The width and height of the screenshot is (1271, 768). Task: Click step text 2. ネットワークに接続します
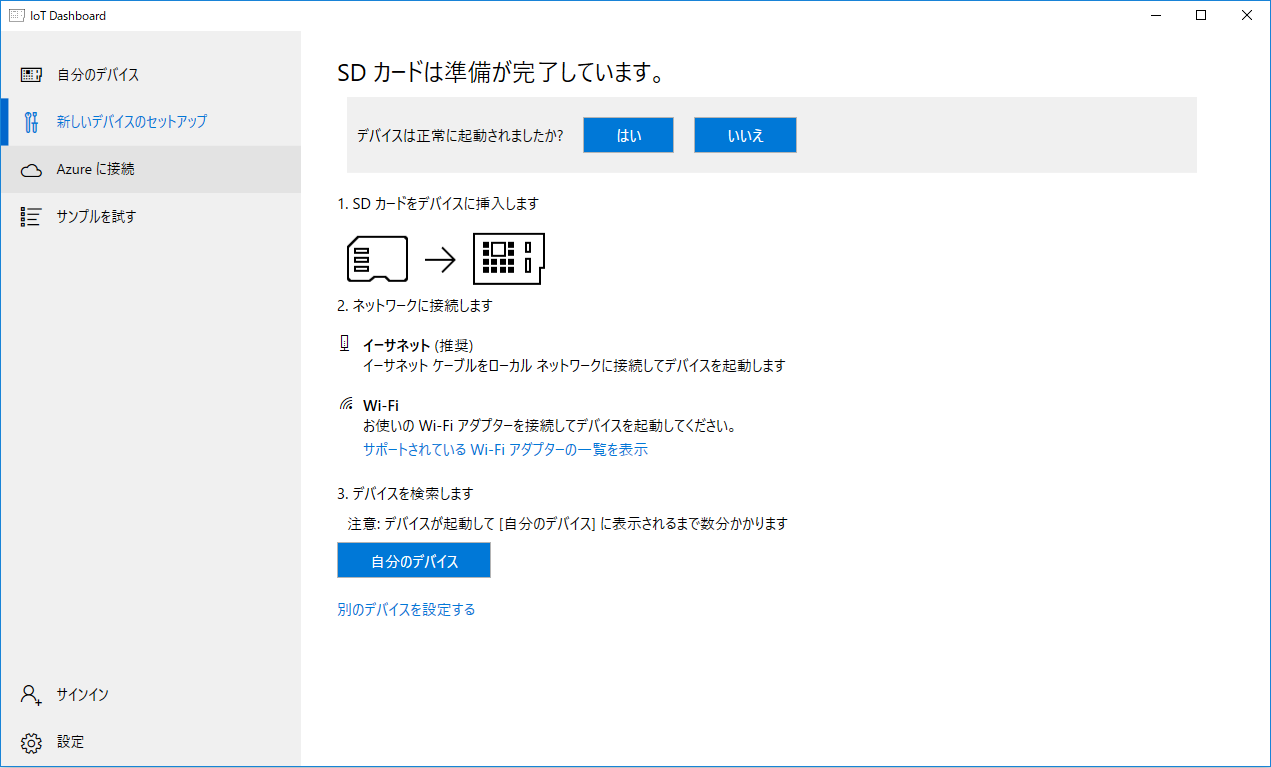[415, 306]
